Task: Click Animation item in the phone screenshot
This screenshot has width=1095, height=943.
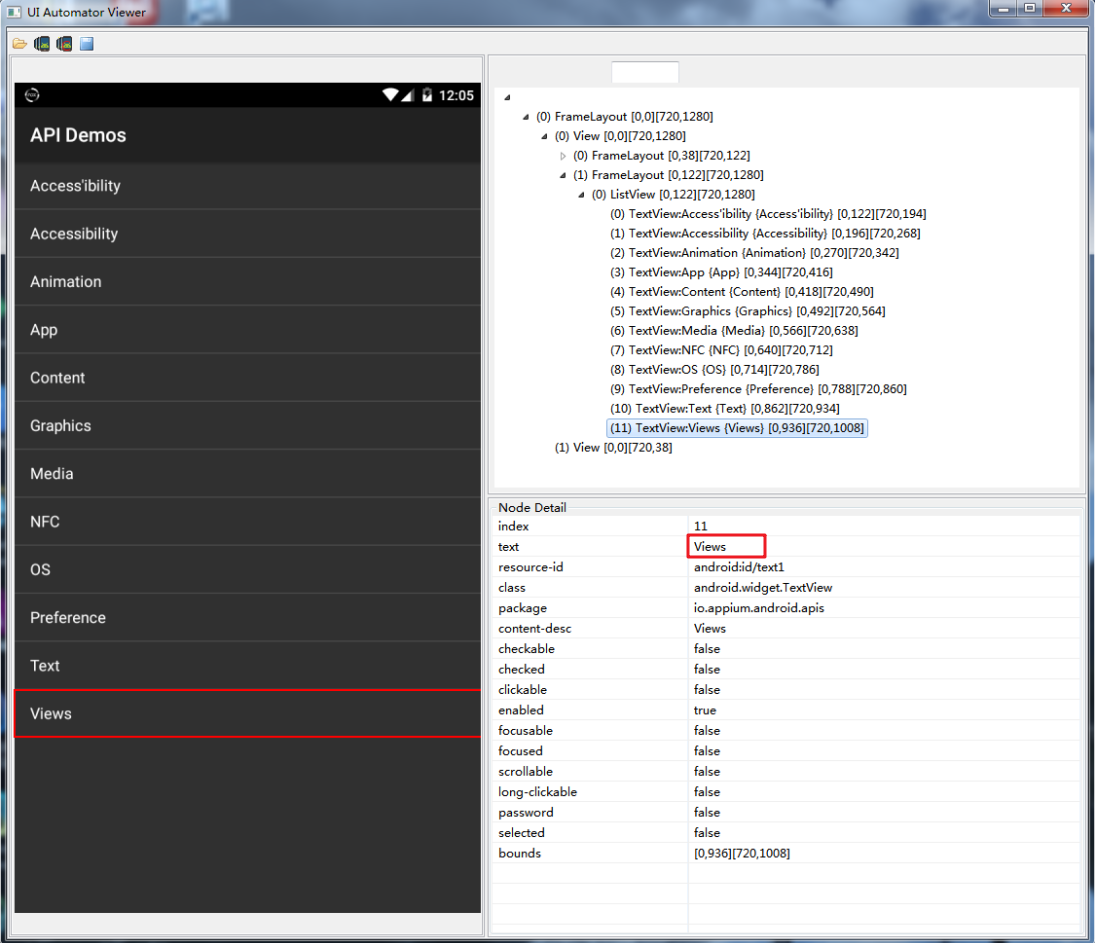Action: pos(247,282)
